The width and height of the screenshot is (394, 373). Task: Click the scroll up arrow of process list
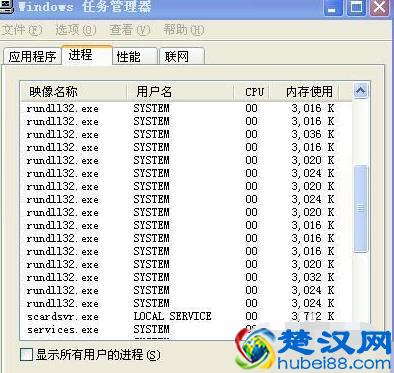(x=361, y=90)
